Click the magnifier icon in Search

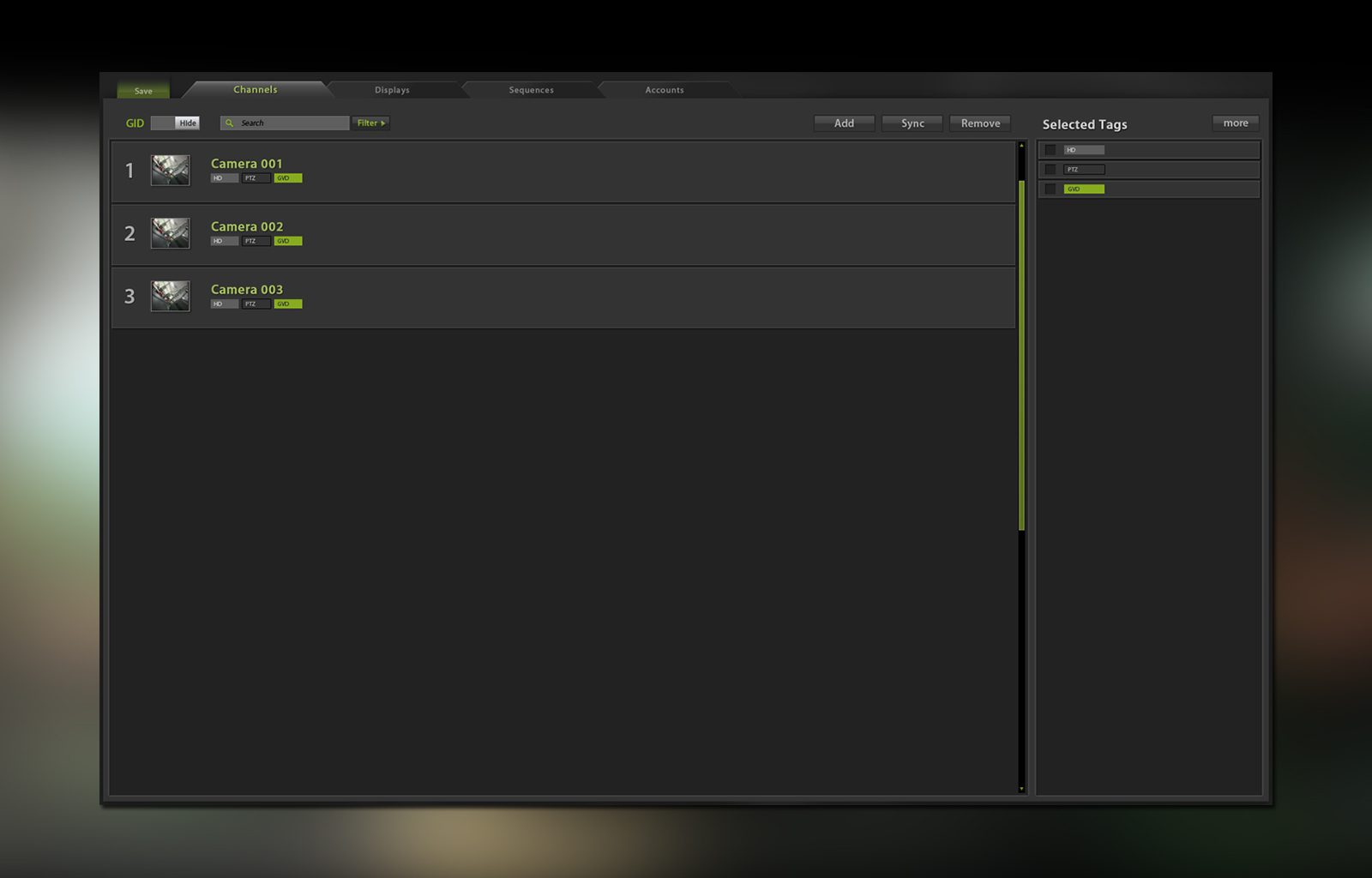(229, 123)
